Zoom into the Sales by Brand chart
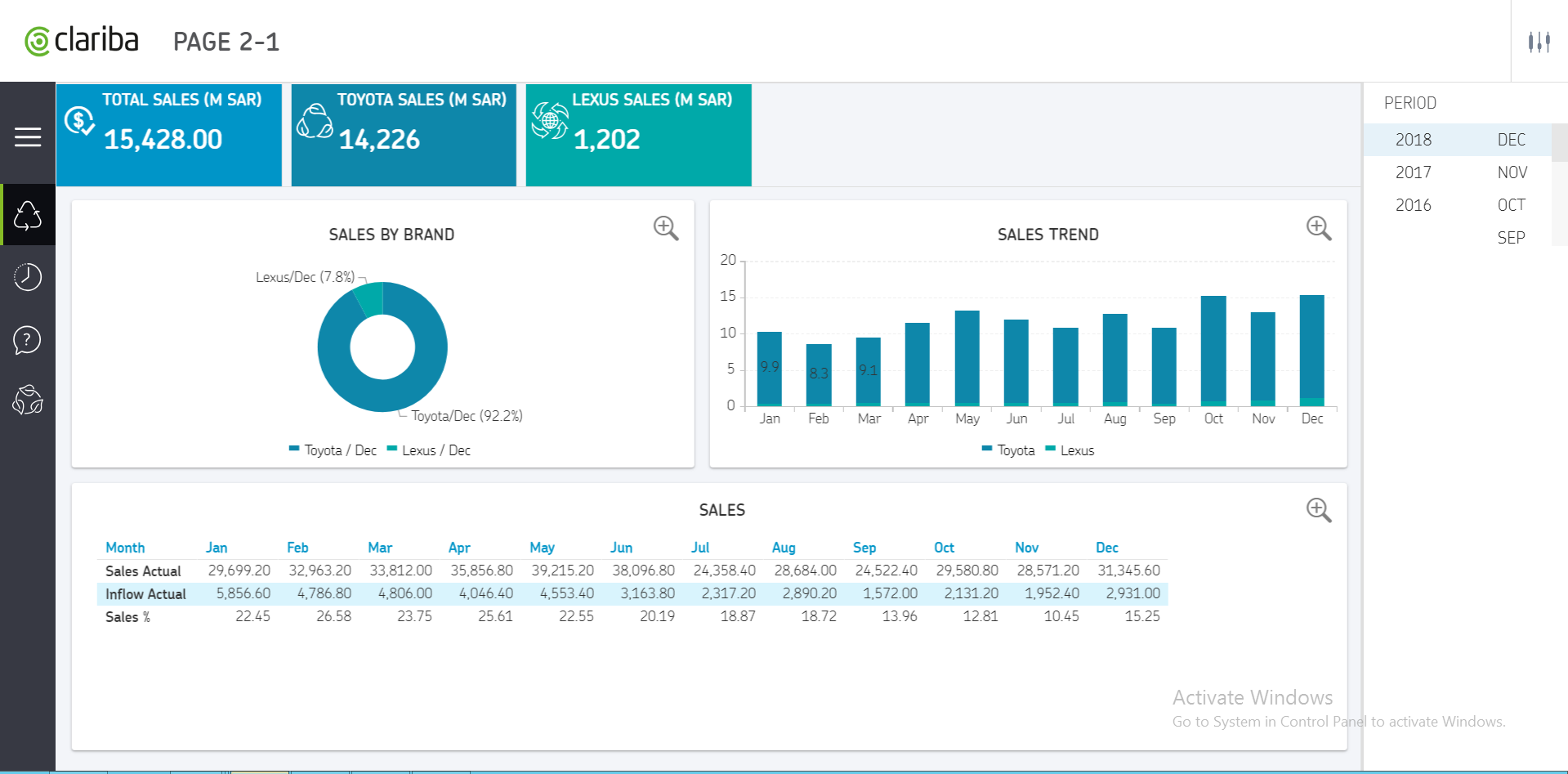Image resolution: width=1568 pixels, height=774 pixels. 666,228
